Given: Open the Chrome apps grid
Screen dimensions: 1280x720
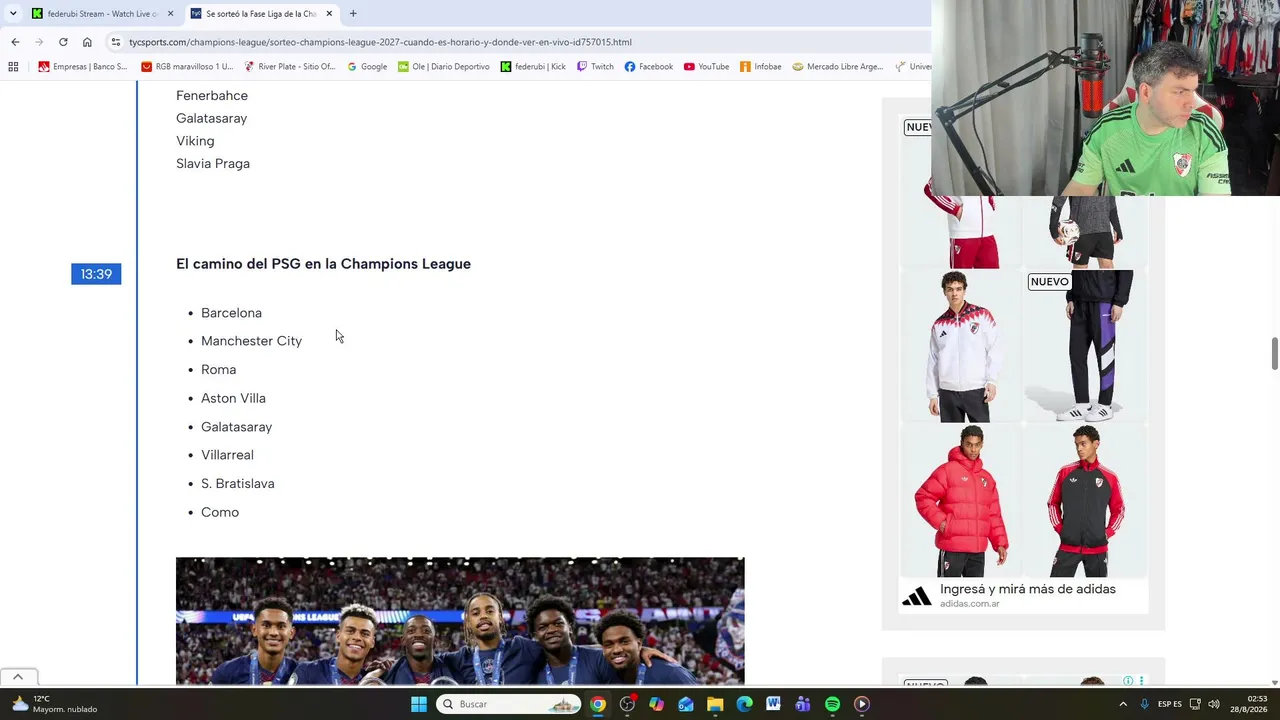Looking at the screenshot, I should (13, 67).
